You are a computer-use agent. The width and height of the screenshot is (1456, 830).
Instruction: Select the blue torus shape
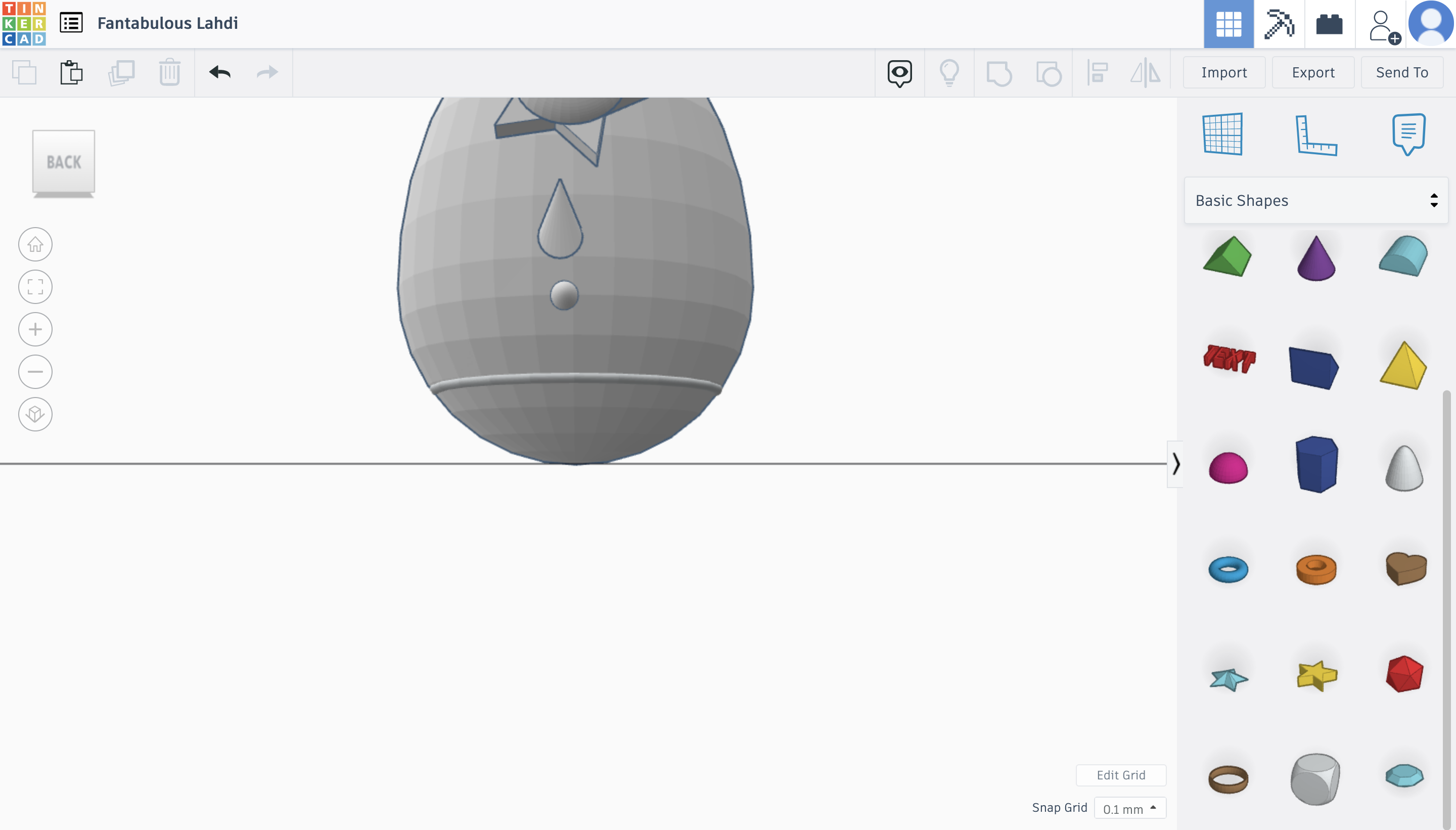point(1228,569)
